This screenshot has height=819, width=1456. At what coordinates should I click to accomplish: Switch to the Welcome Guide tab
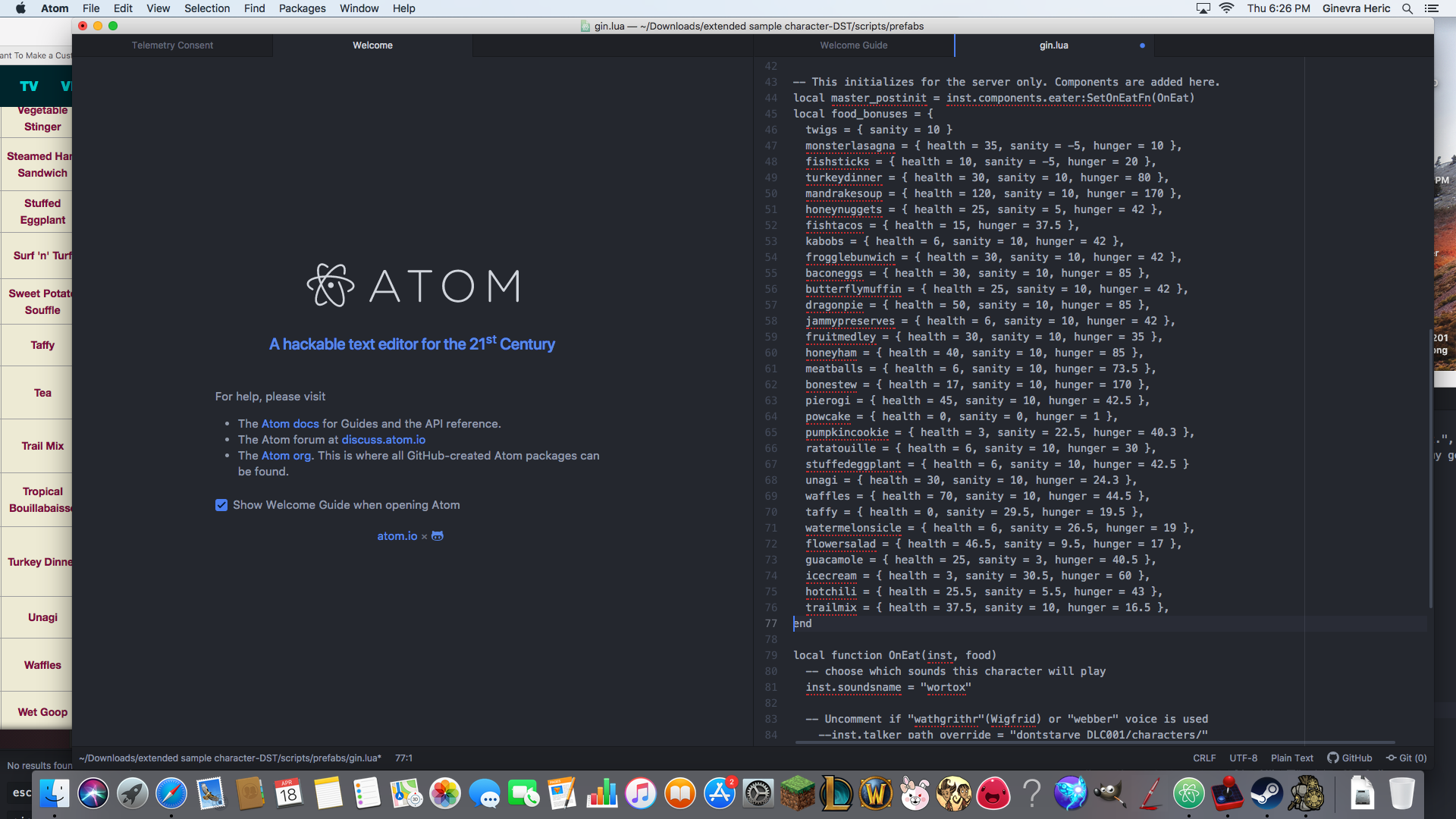pyautogui.click(x=853, y=45)
